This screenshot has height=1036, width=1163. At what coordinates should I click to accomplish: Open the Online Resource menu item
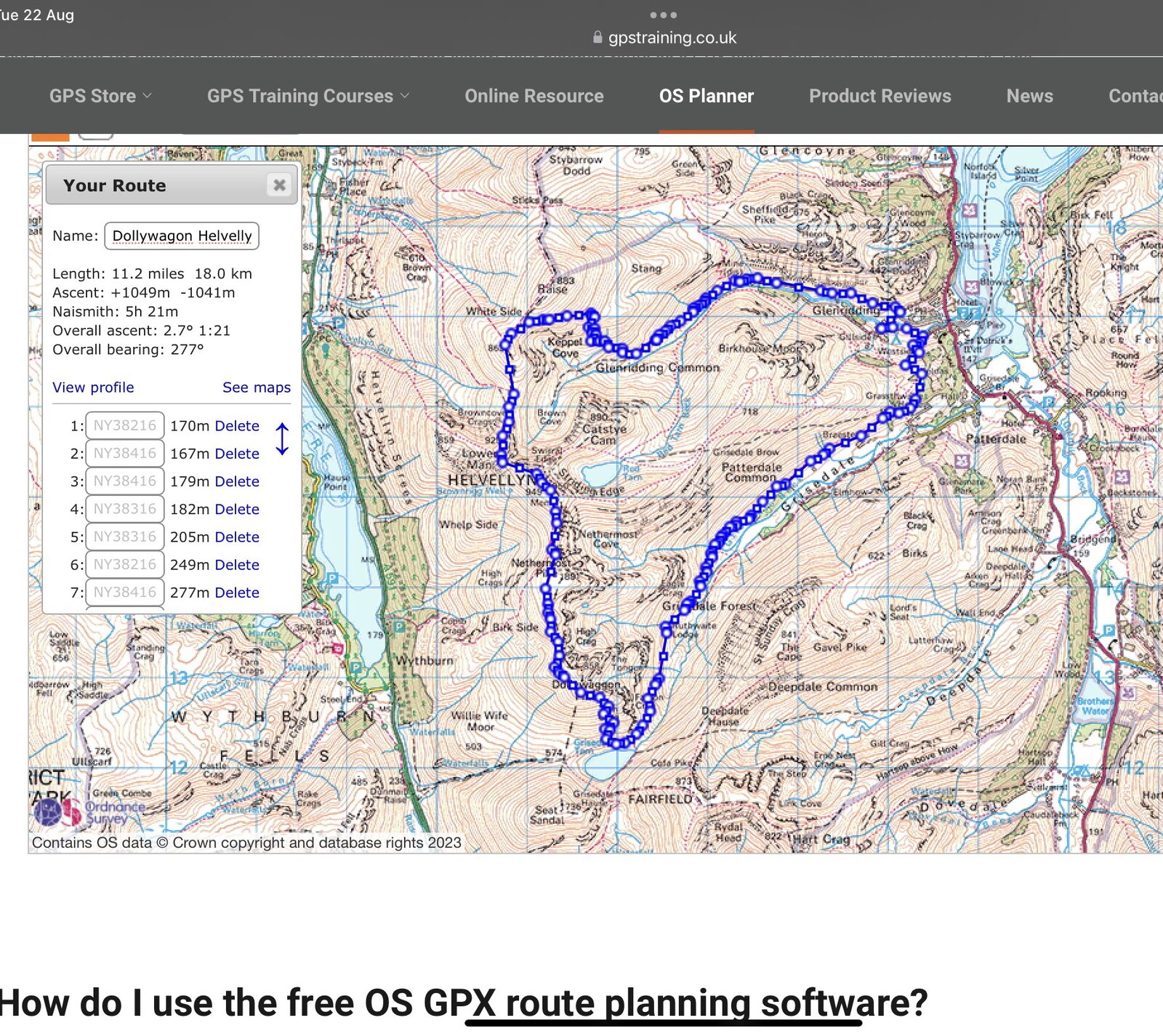[x=534, y=96]
